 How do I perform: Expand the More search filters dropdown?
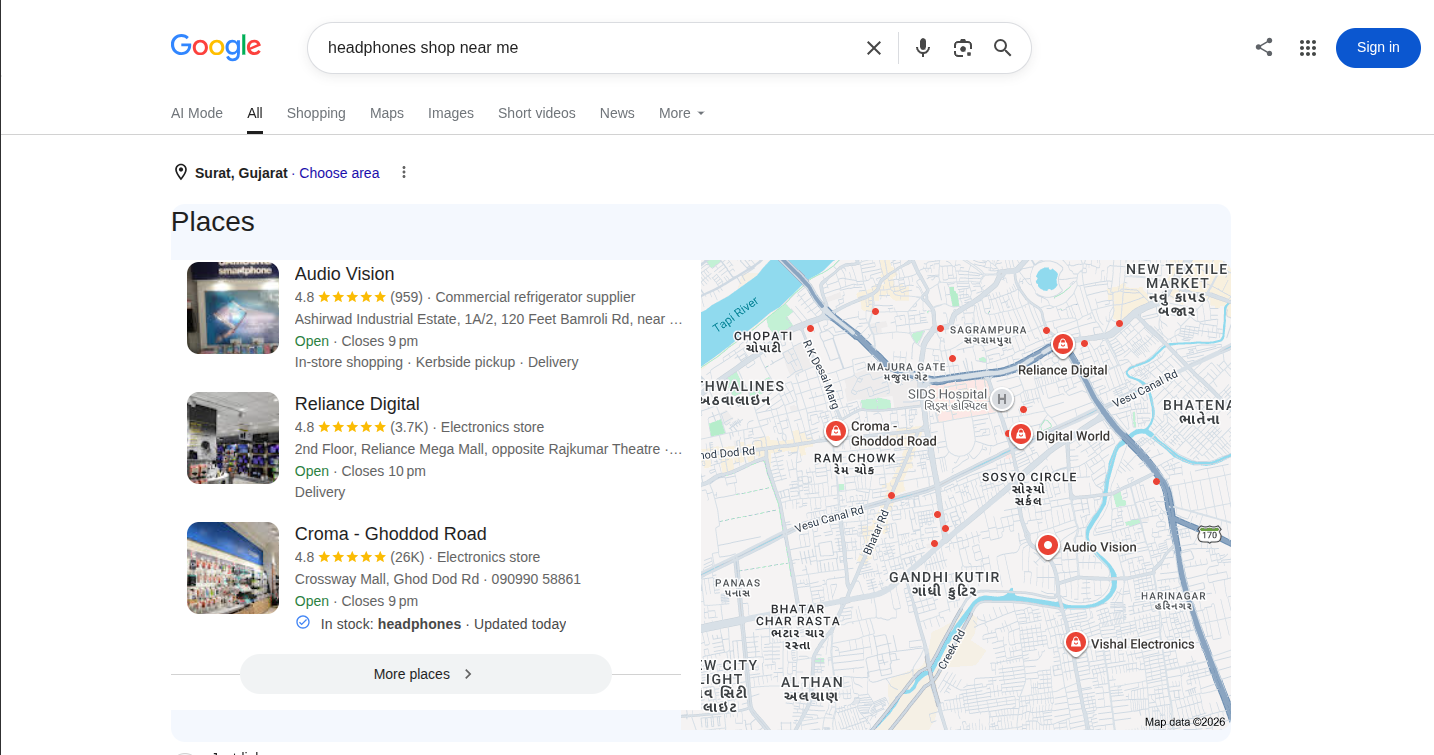[682, 113]
